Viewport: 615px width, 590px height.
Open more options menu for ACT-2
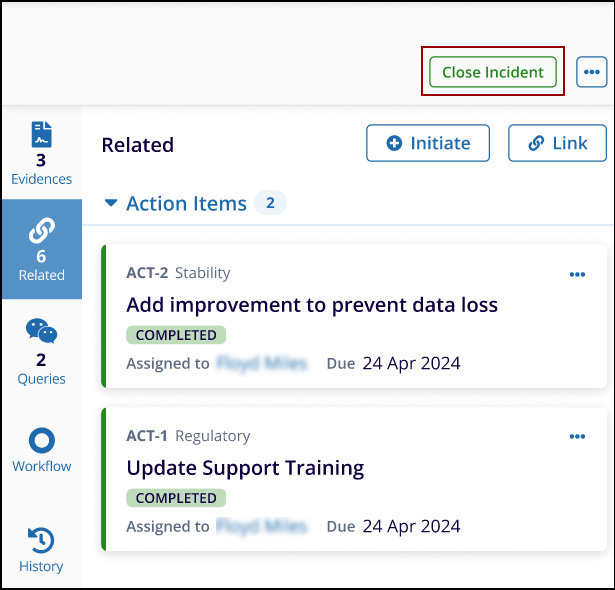pyautogui.click(x=577, y=275)
